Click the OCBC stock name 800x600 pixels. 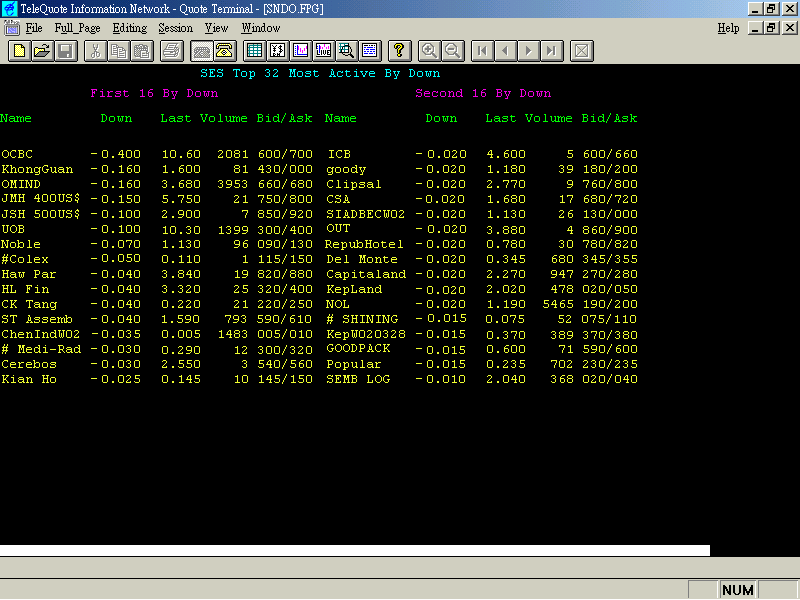(x=17, y=154)
